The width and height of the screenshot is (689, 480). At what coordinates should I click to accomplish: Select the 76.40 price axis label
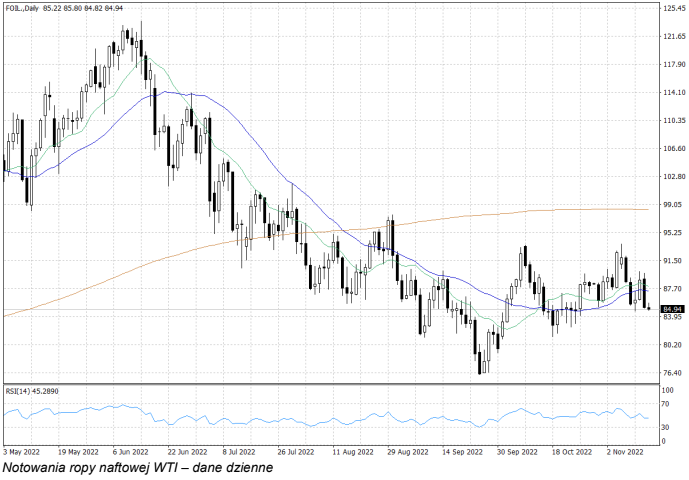(671, 373)
